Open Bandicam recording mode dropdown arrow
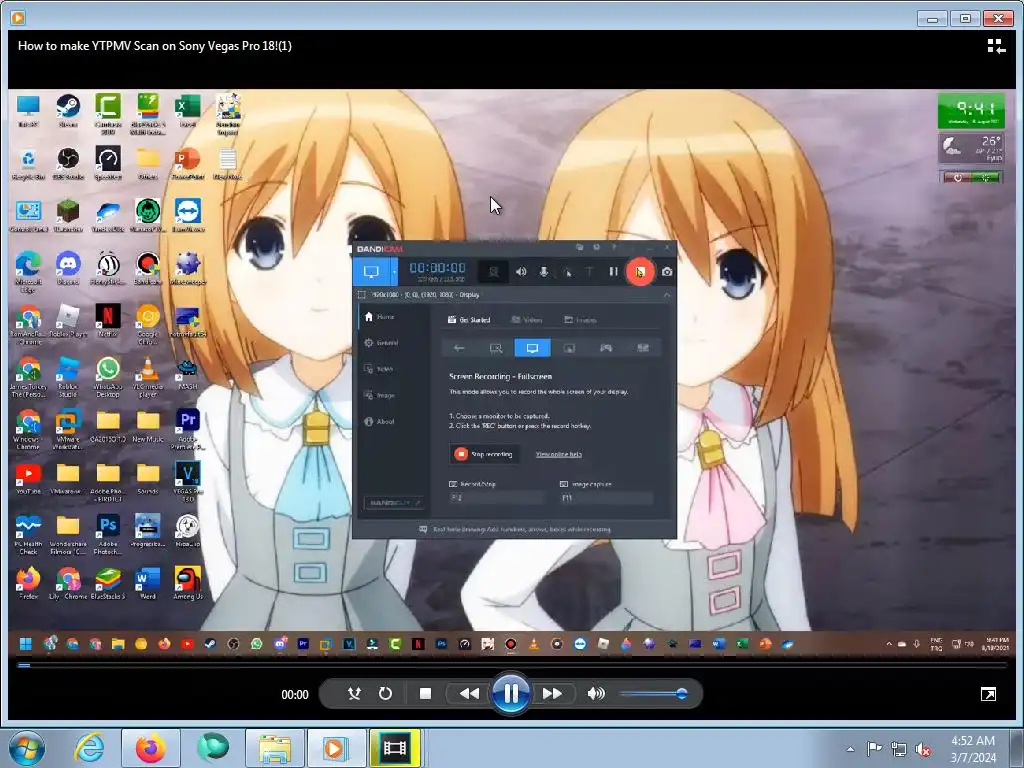The height and width of the screenshot is (768, 1024). pos(394,272)
